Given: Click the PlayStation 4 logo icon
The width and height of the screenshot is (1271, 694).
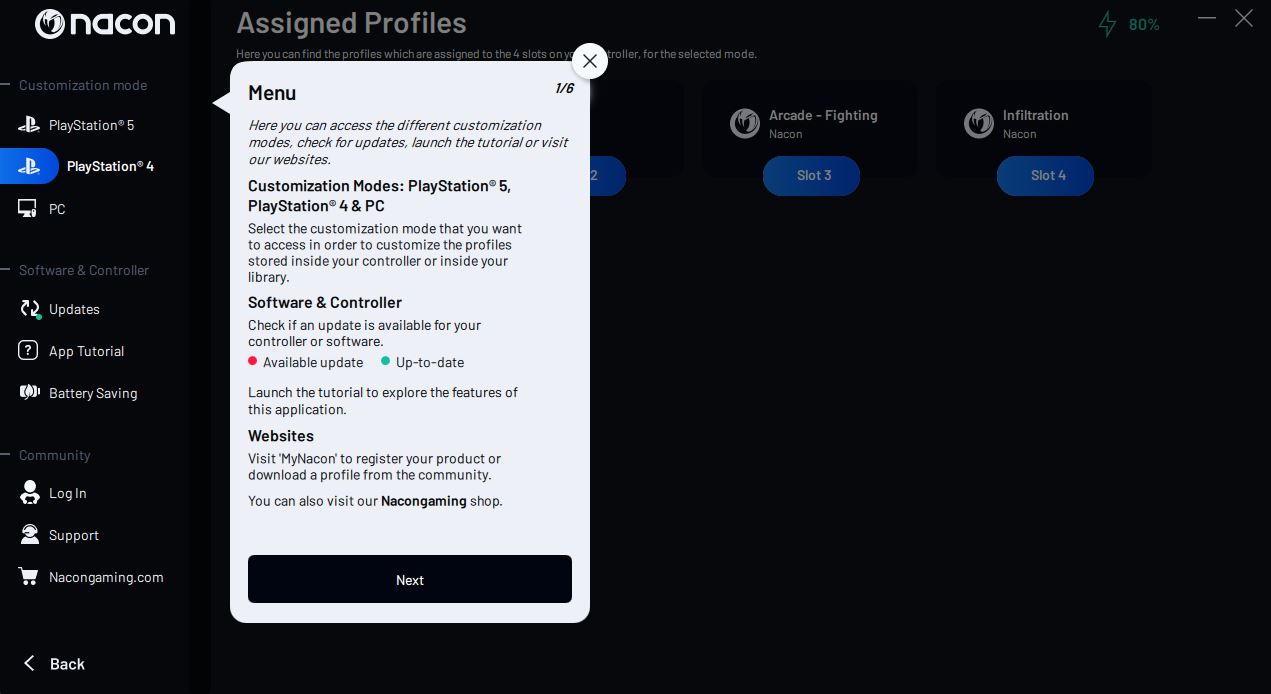Looking at the screenshot, I should tap(29, 166).
